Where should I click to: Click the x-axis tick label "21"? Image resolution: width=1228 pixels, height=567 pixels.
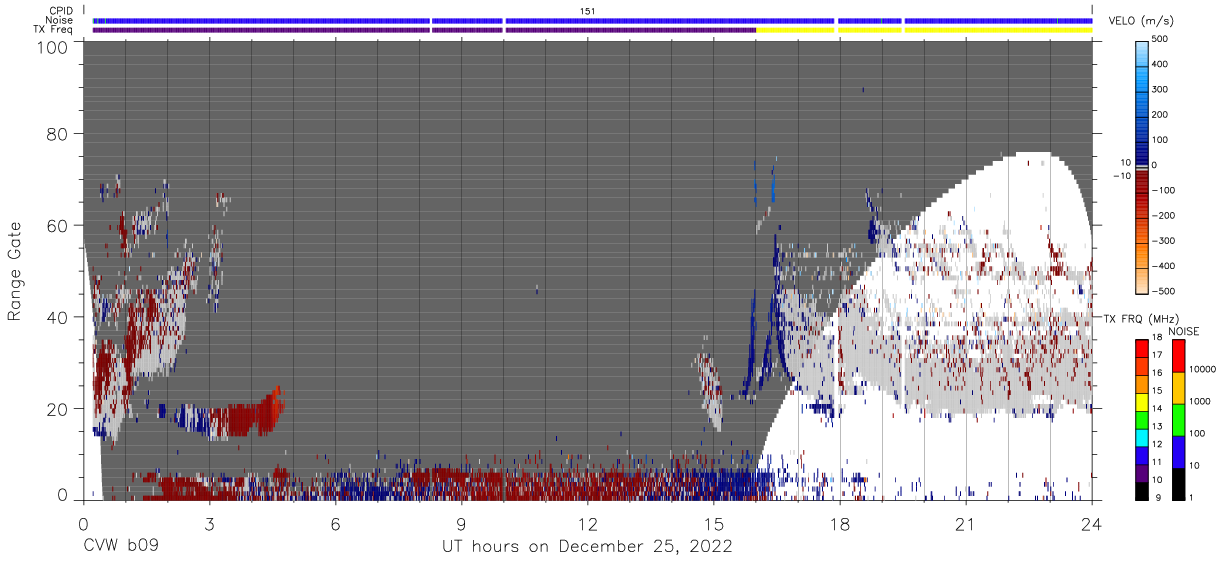966,524
